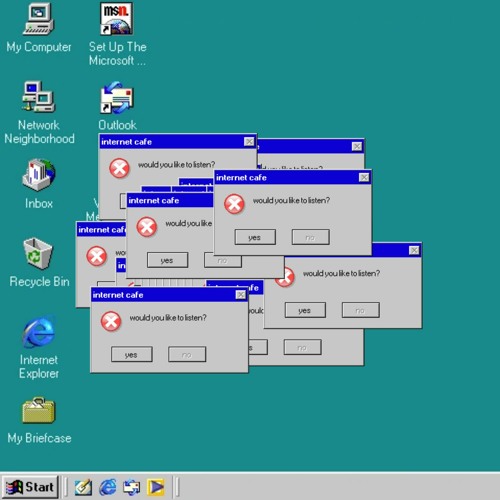Click the yellow play arrow quick launch icon
Screen dimensions: 500x500
[x=156, y=487]
